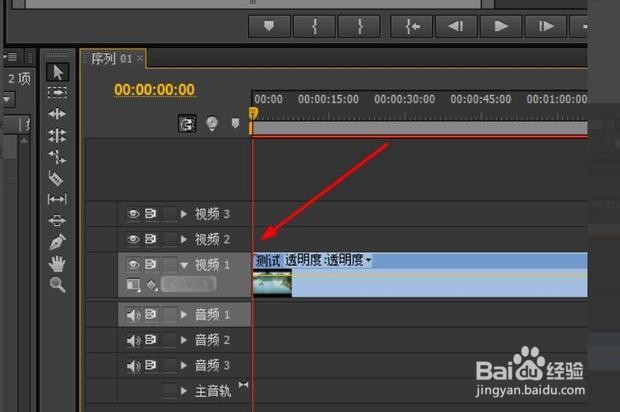Select the Selection arrow tool

pyautogui.click(x=58, y=72)
